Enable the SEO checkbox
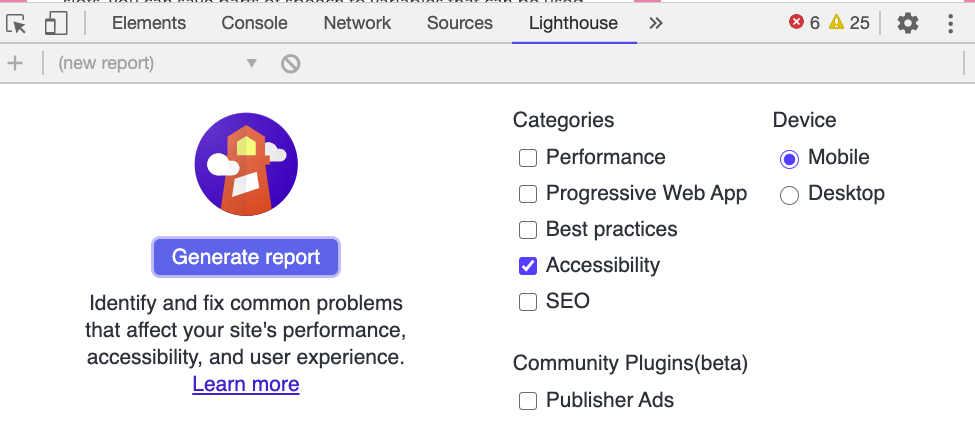The height and width of the screenshot is (429, 975). 528,302
